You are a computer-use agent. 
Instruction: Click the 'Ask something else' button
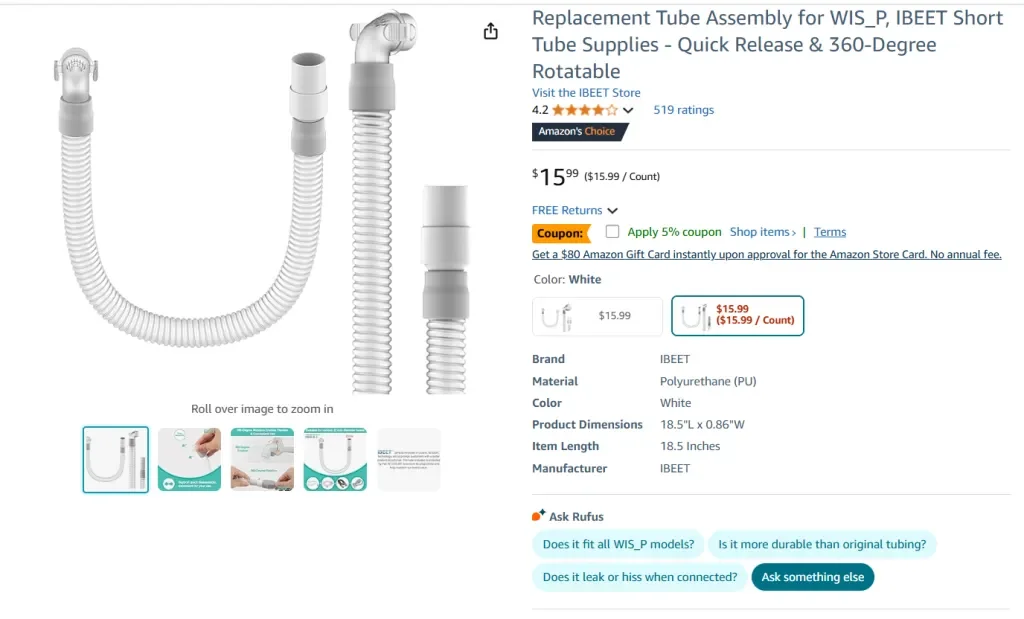click(812, 577)
